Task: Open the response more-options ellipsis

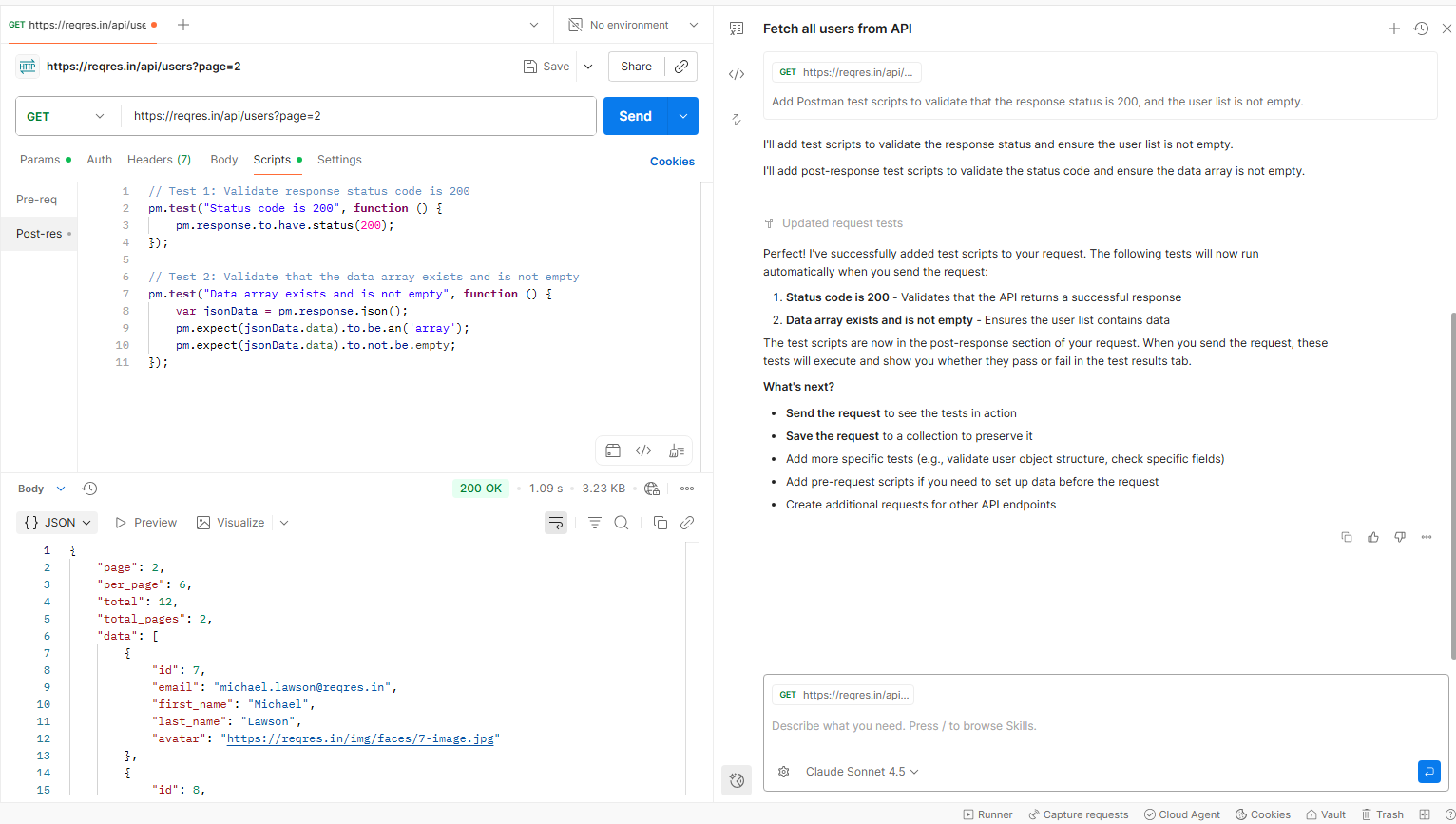Action: point(687,489)
